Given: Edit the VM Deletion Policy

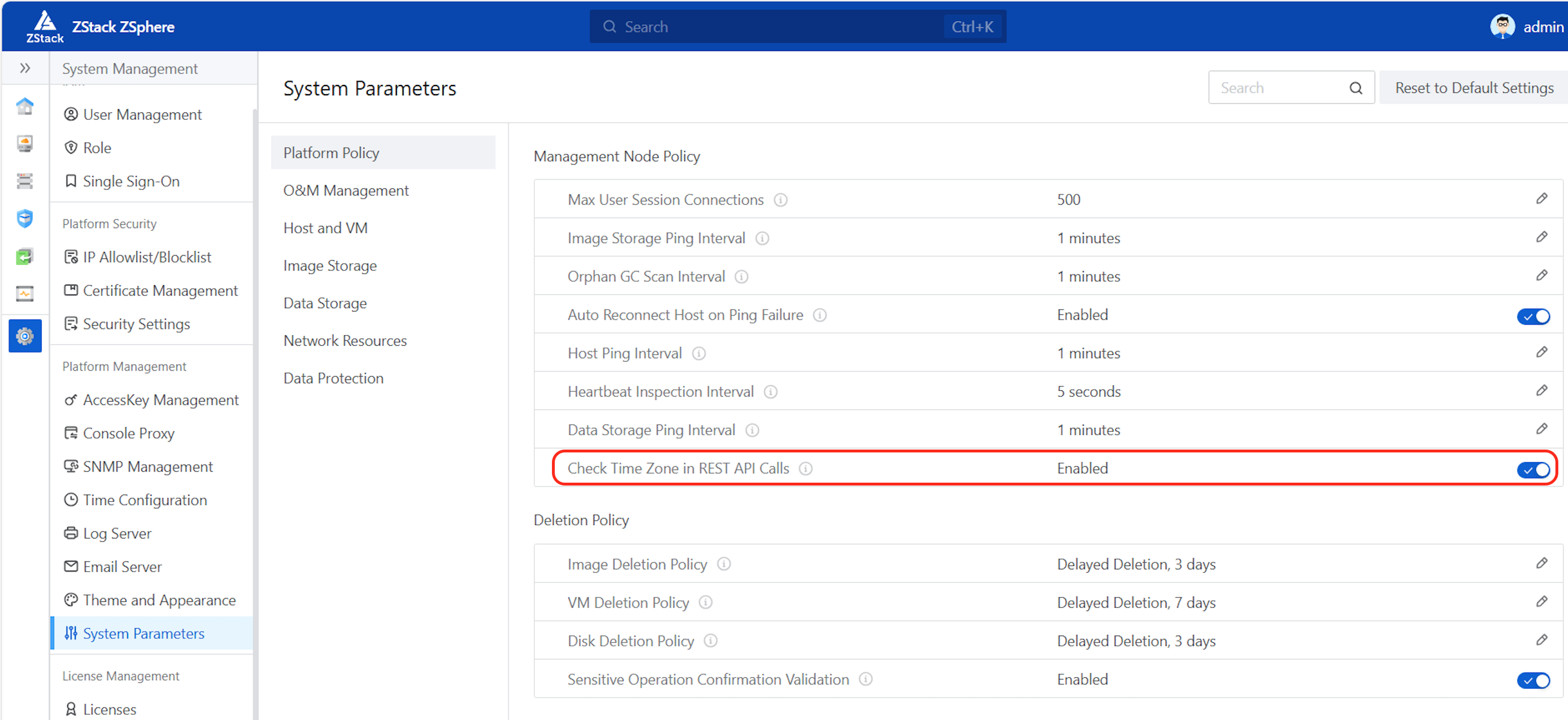Looking at the screenshot, I should point(1541,602).
